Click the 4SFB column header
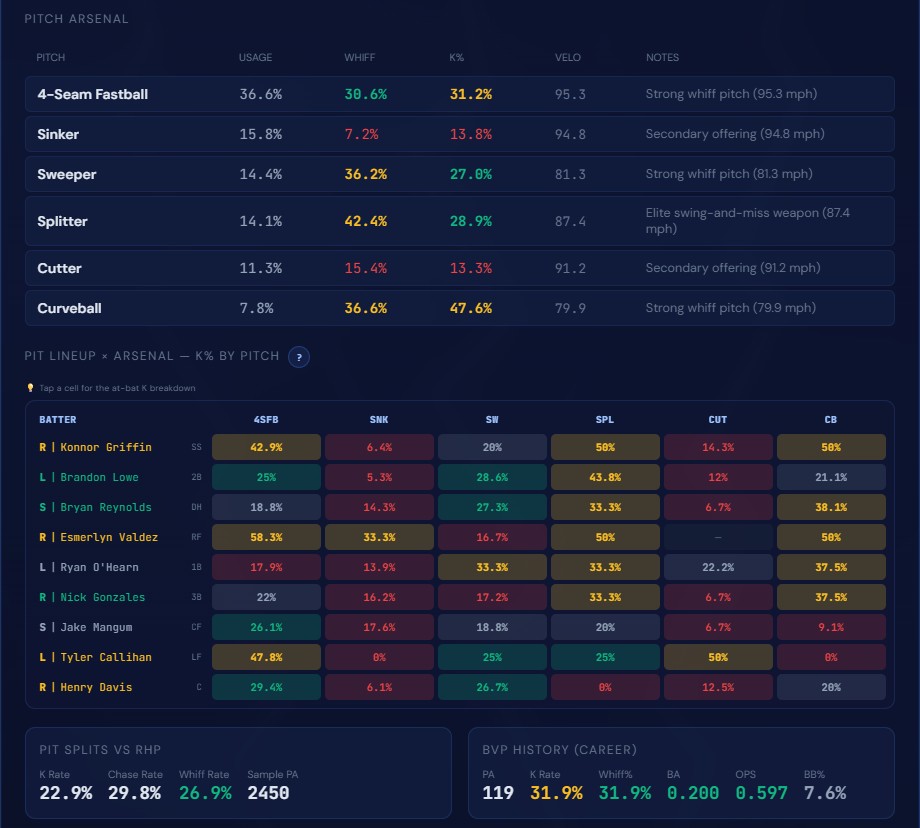 point(266,420)
